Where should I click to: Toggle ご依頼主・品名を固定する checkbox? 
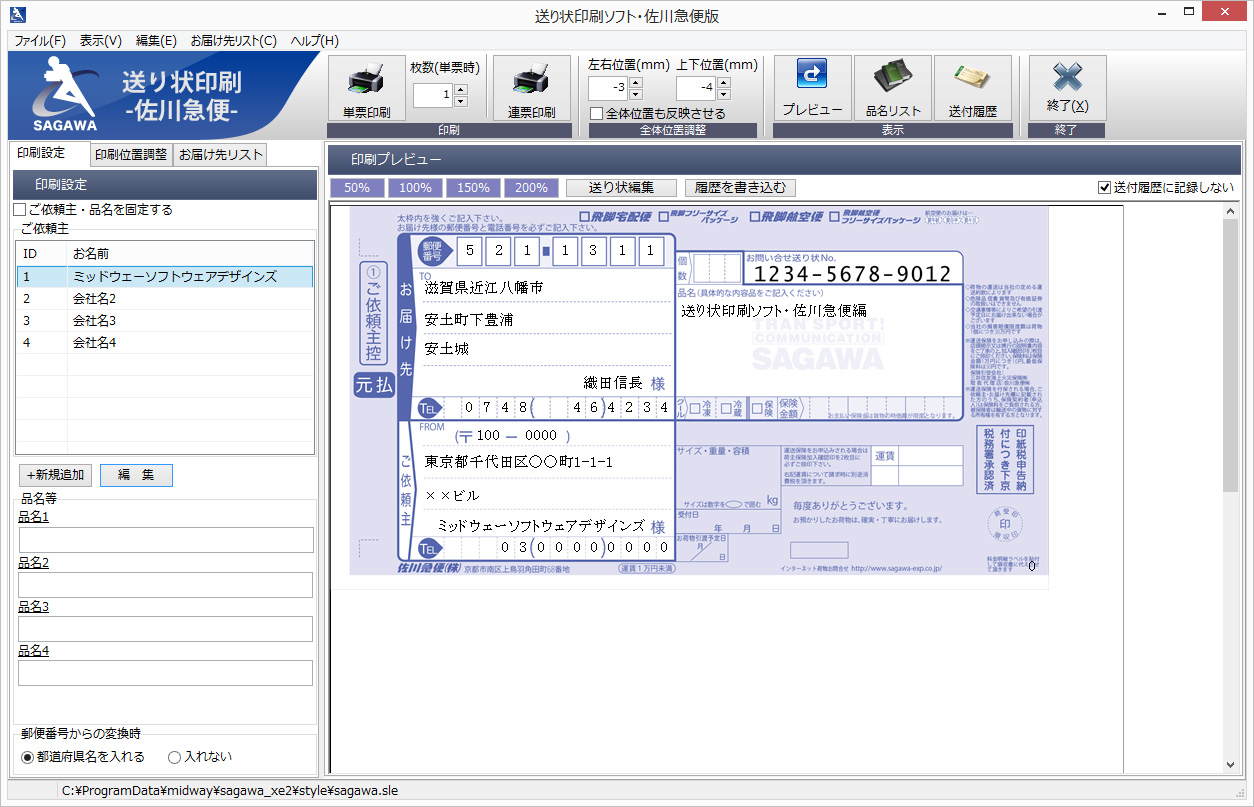pos(19,210)
